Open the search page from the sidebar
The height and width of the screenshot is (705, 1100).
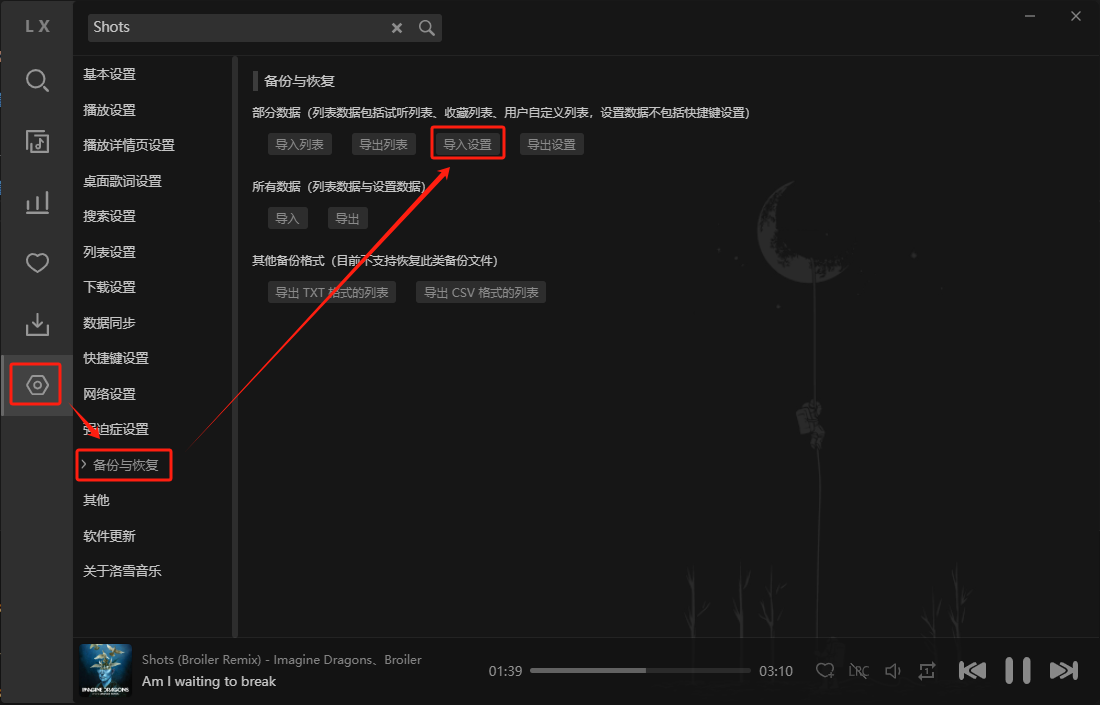[37, 81]
